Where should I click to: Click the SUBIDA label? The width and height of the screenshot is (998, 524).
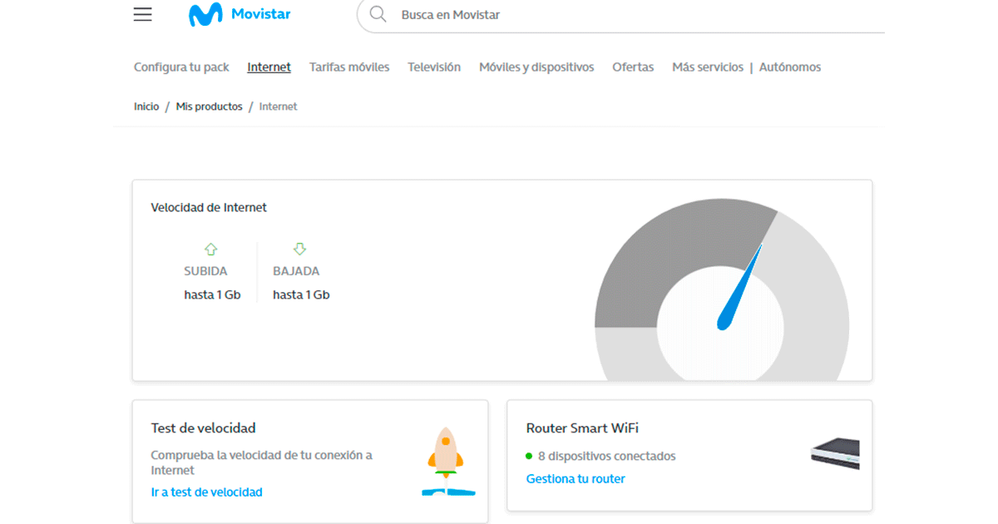[206, 271]
